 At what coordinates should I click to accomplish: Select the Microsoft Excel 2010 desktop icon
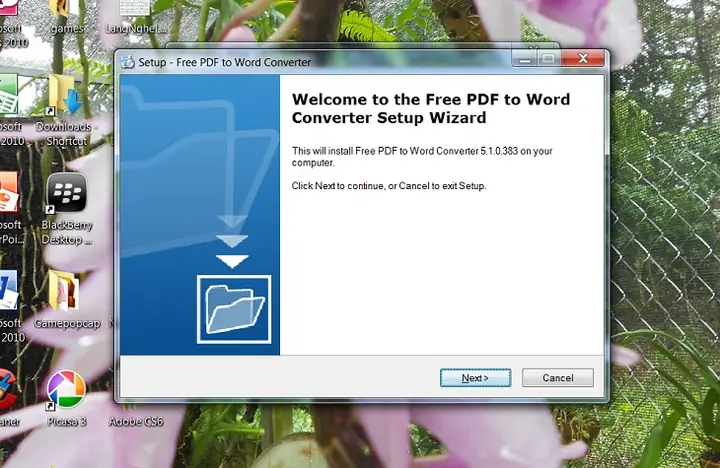[x=10, y=110]
